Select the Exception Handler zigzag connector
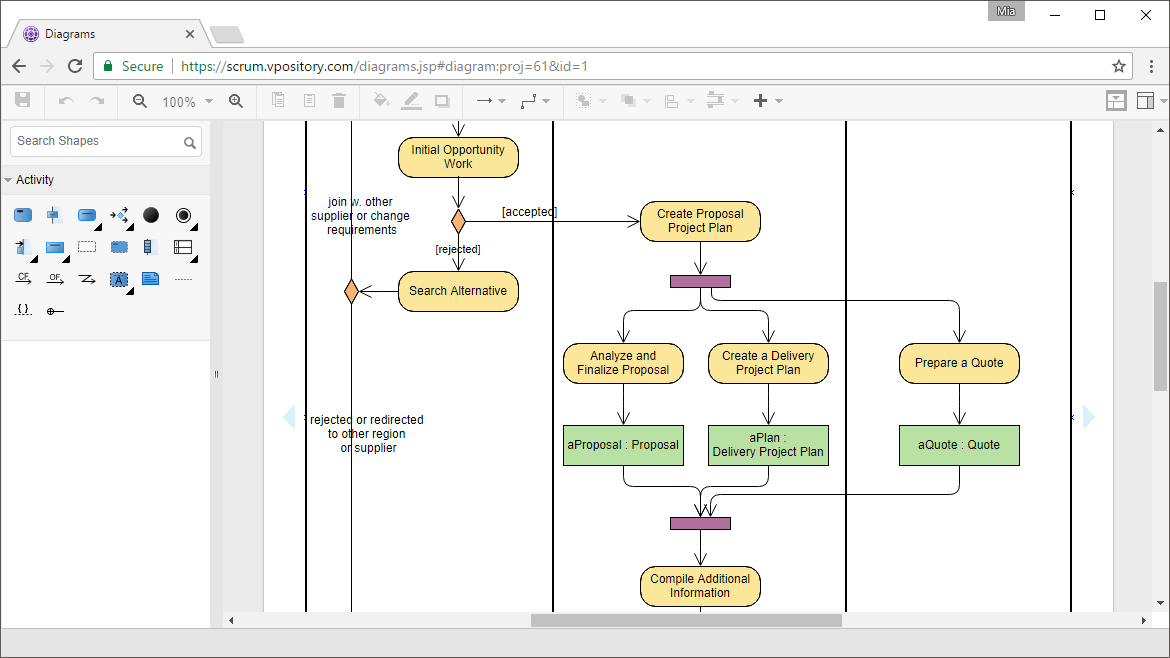This screenshot has width=1170, height=658. tap(87, 279)
